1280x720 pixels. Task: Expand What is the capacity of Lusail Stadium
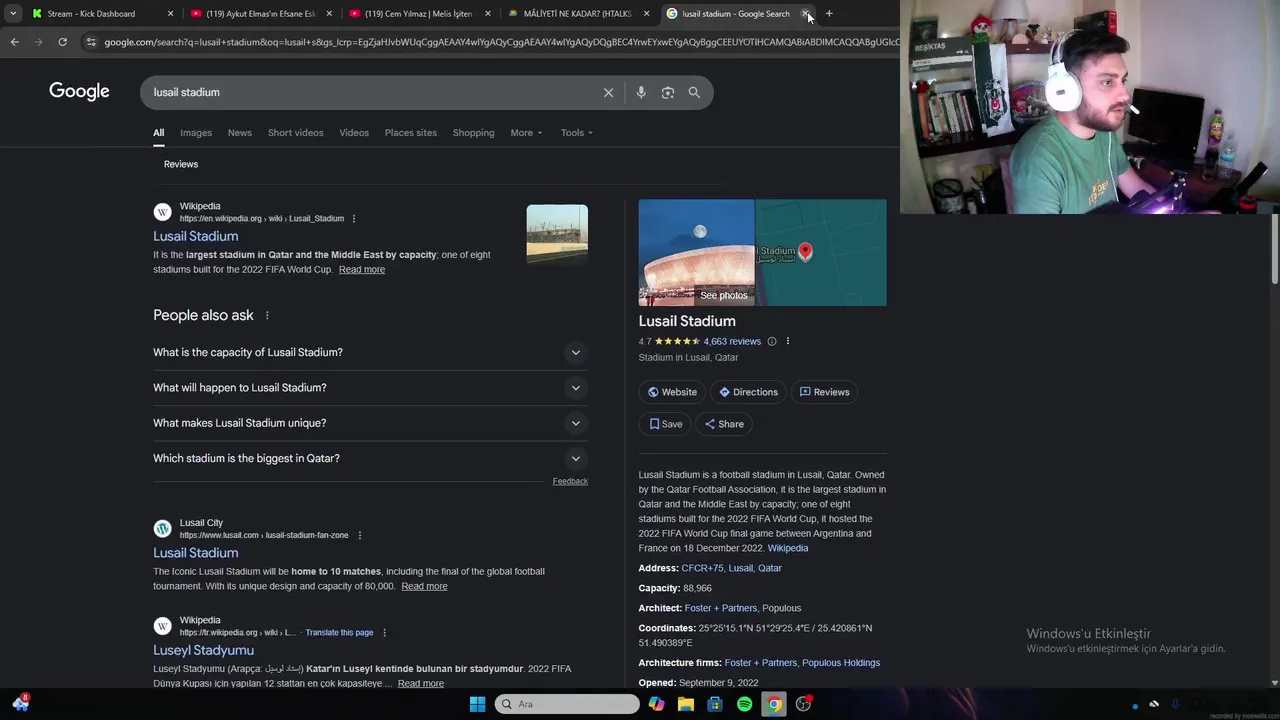pyautogui.click(x=370, y=352)
